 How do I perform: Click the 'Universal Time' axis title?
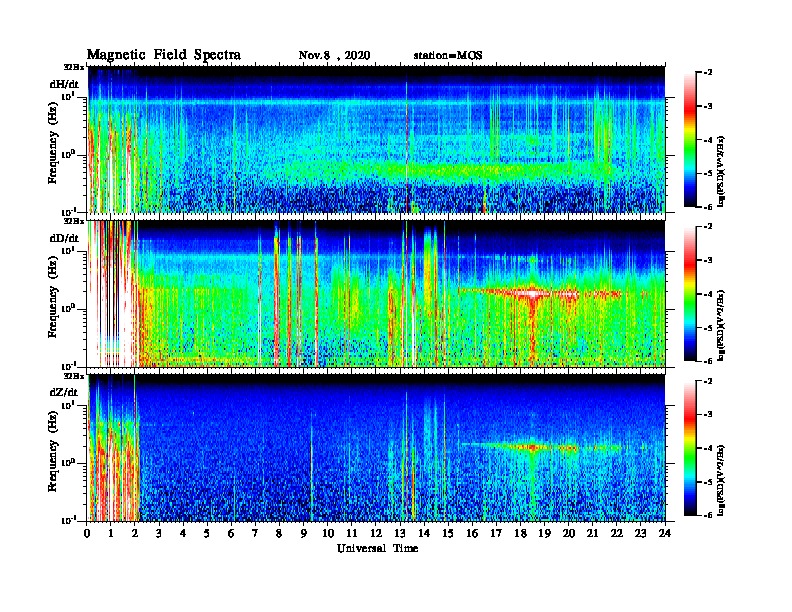pos(378,548)
